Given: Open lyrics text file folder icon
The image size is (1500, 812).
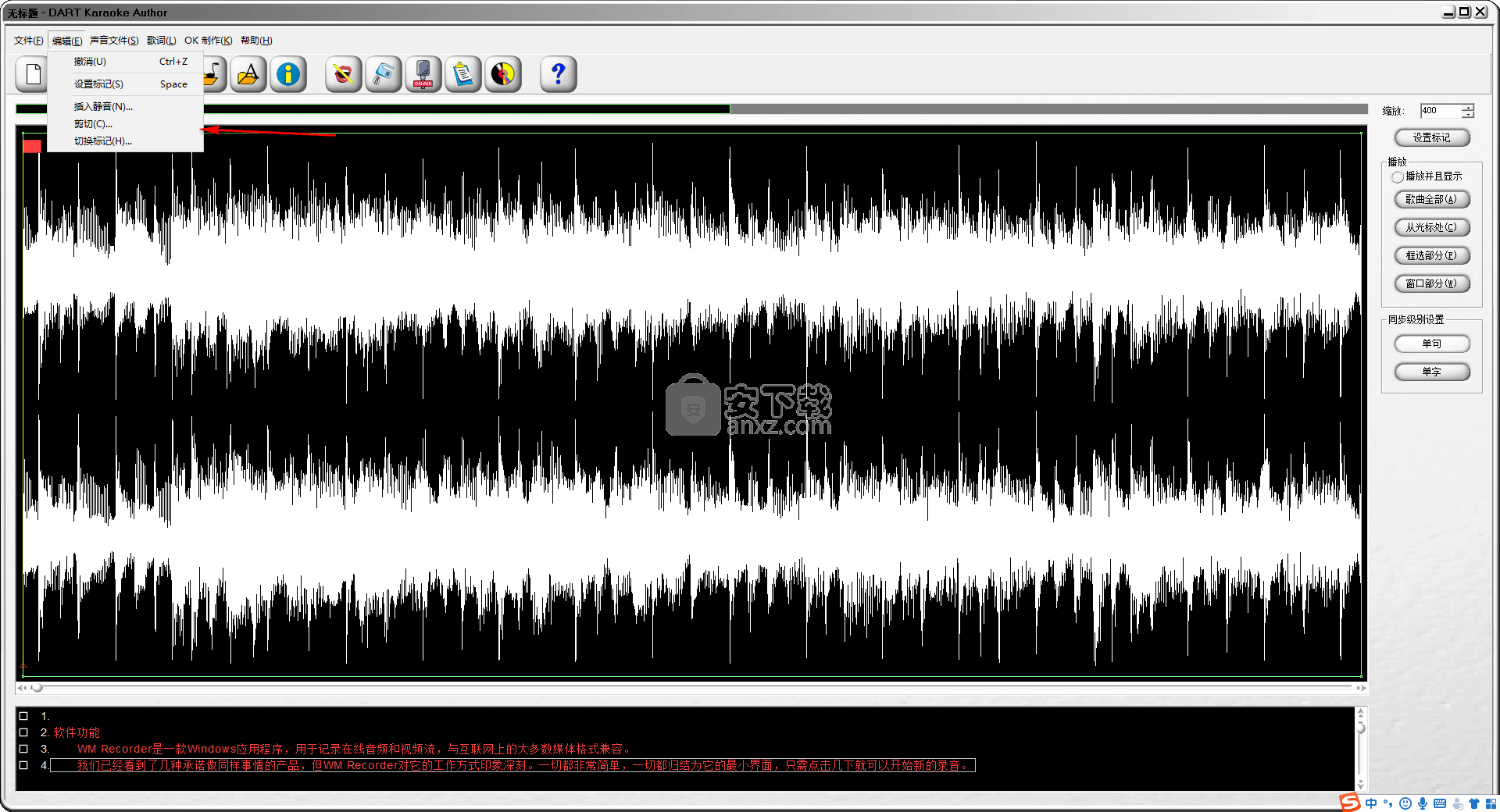Looking at the screenshot, I should coord(248,74).
